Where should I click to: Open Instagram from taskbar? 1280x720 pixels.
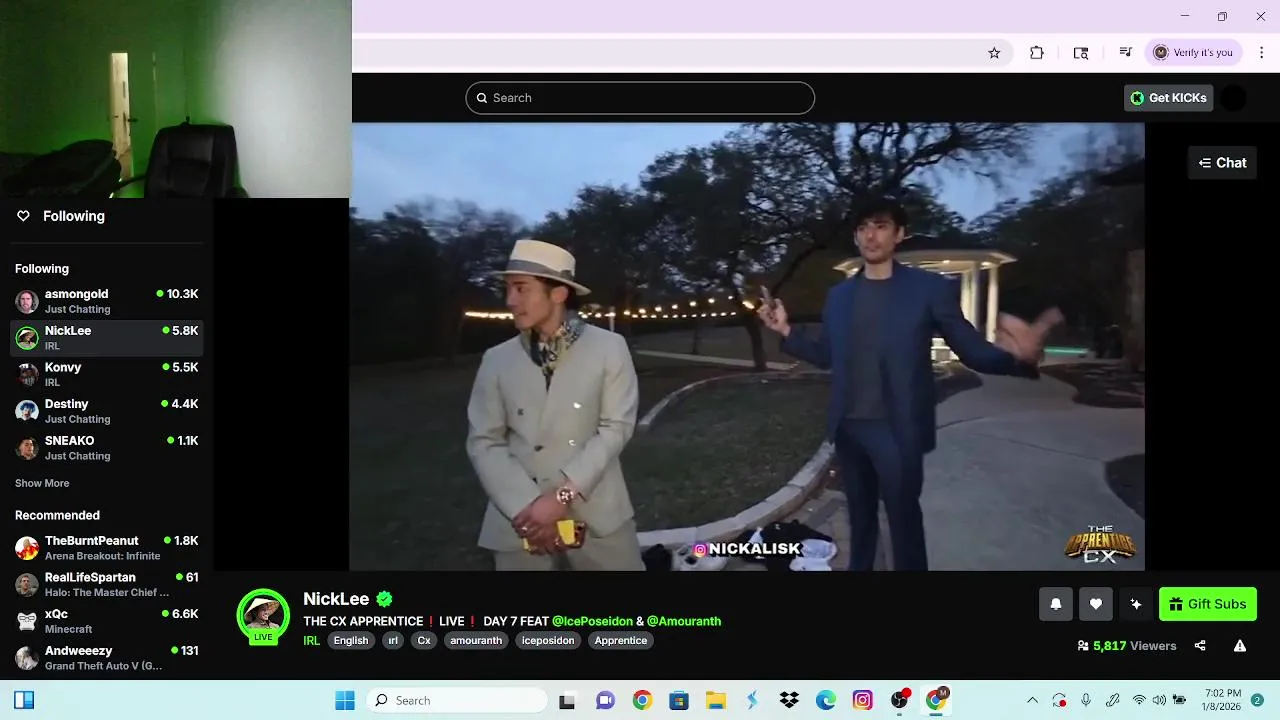(x=863, y=700)
